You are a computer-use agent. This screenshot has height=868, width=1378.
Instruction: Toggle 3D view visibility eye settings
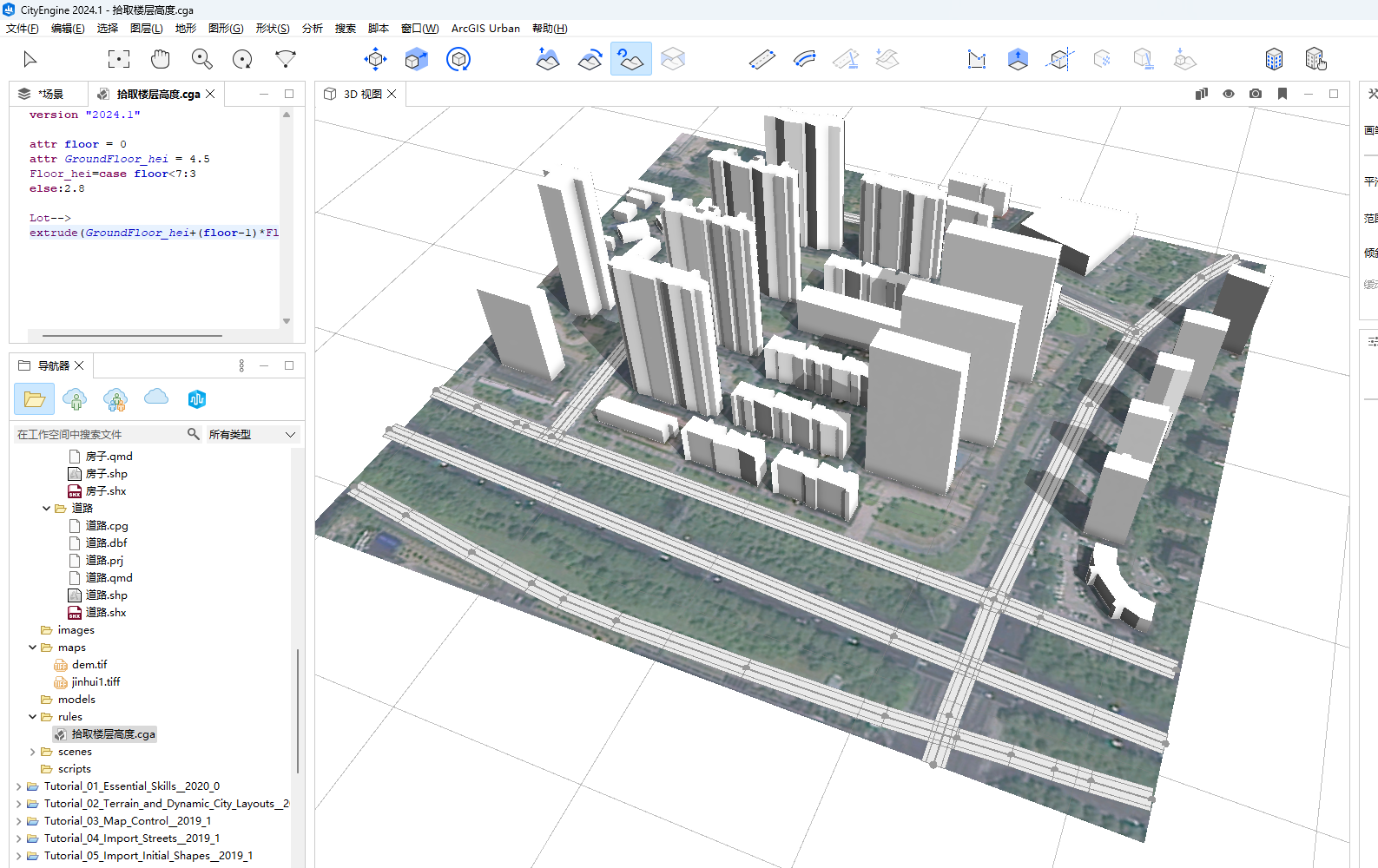(x=1228, y=94)
